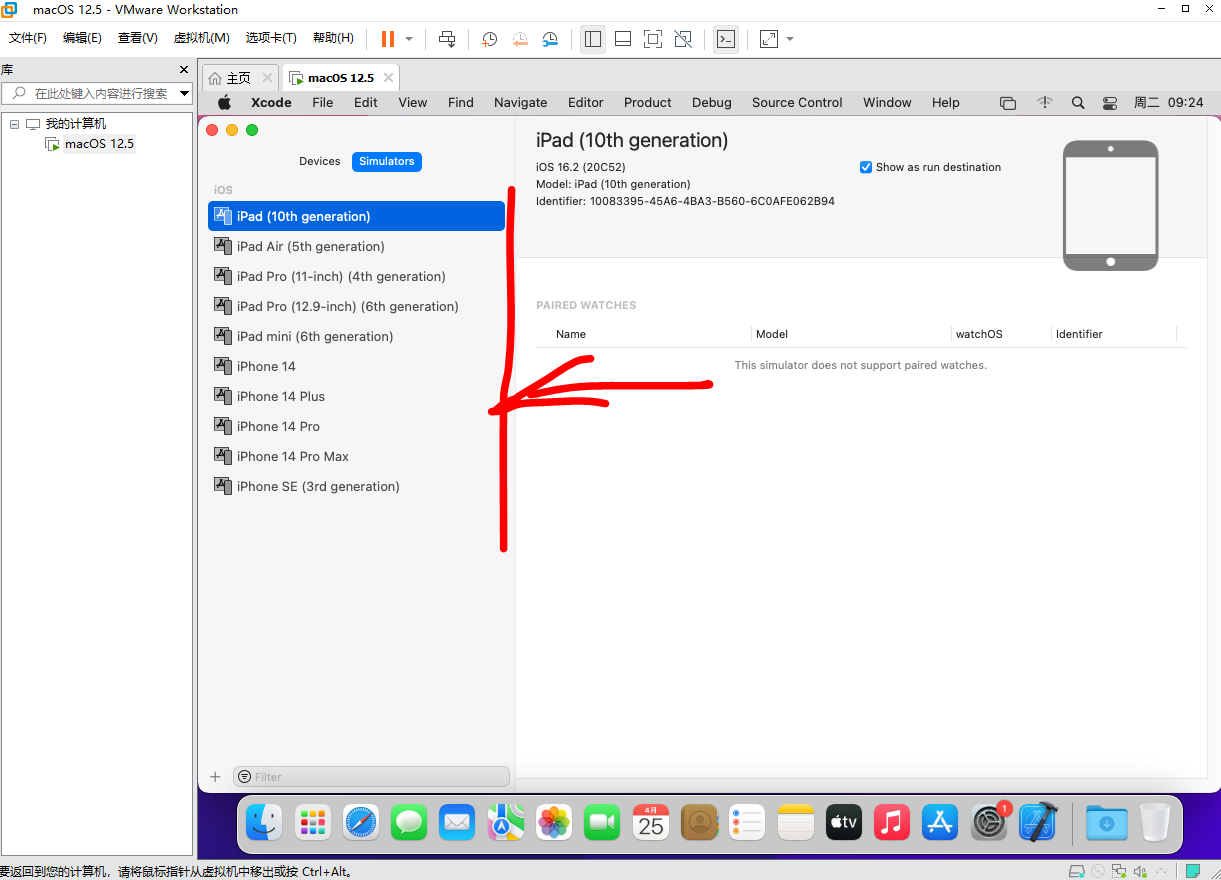The height and width of the screenshot is (880, 1221).
Task: Click the VMware take snapshot icon
Action: (490, 39)
